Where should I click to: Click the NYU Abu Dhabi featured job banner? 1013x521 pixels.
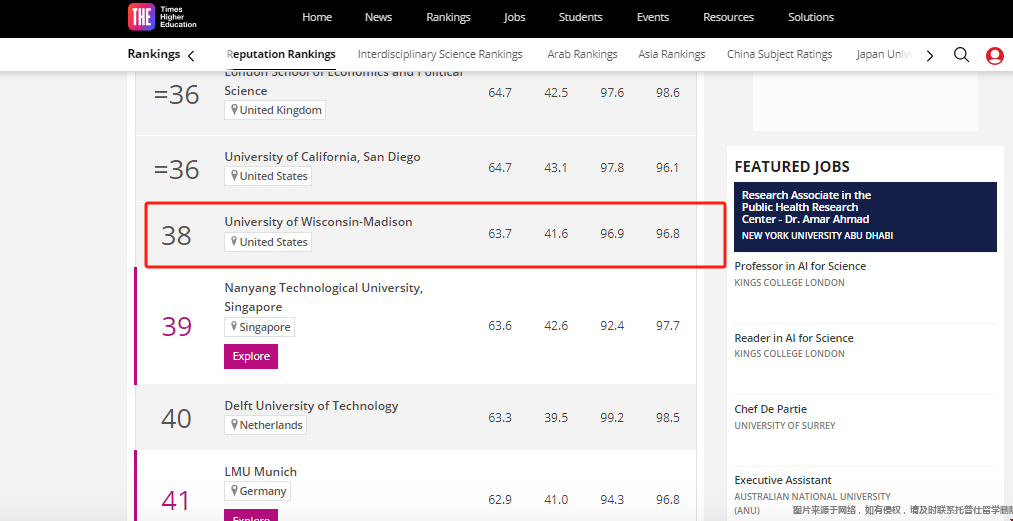[x=865, y=216]
